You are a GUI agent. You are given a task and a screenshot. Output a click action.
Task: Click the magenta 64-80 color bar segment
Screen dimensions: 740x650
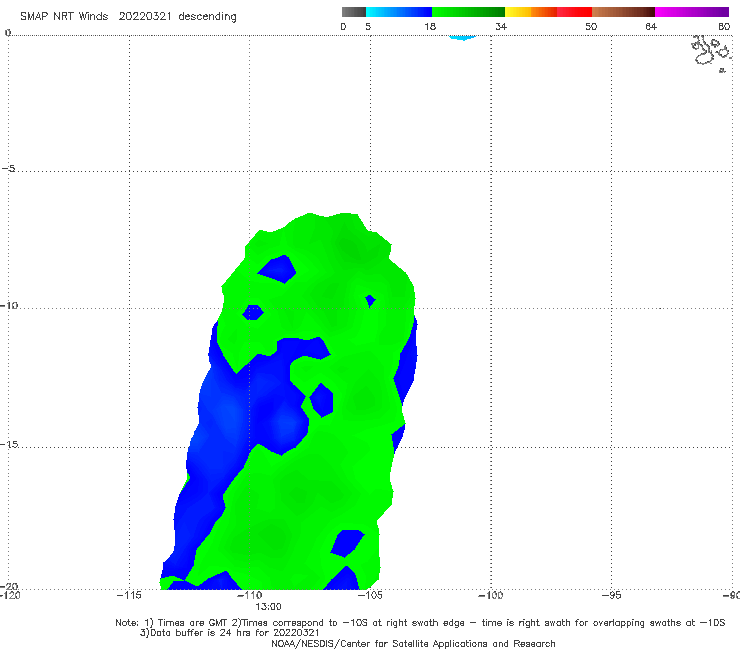[x=692, y=12]
